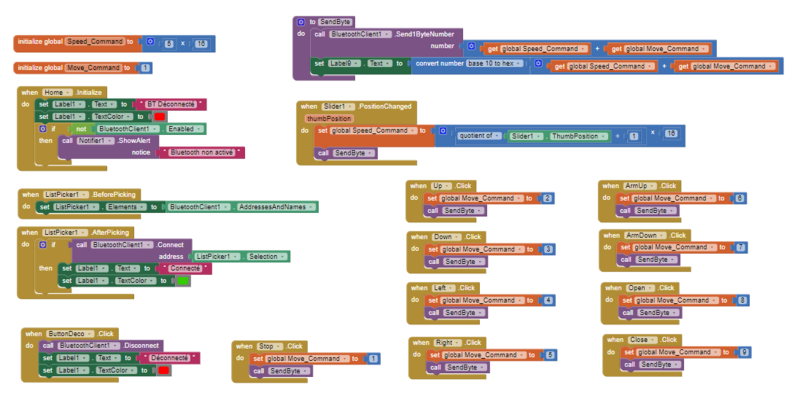Screen dimensions: 800x401
Task: Click the Move_Command variable name in initialize block
Action: click(x=92, y=68)
